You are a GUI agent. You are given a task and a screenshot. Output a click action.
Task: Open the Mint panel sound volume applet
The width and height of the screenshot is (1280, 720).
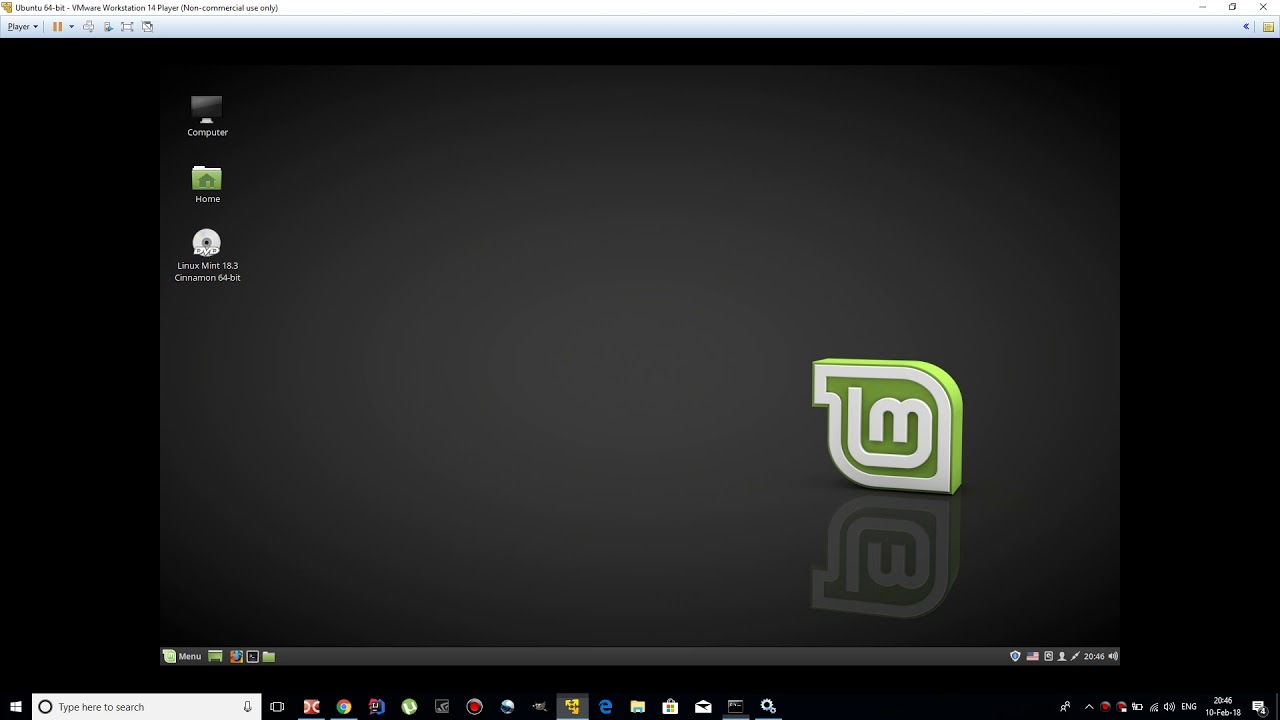[1113, 656]
